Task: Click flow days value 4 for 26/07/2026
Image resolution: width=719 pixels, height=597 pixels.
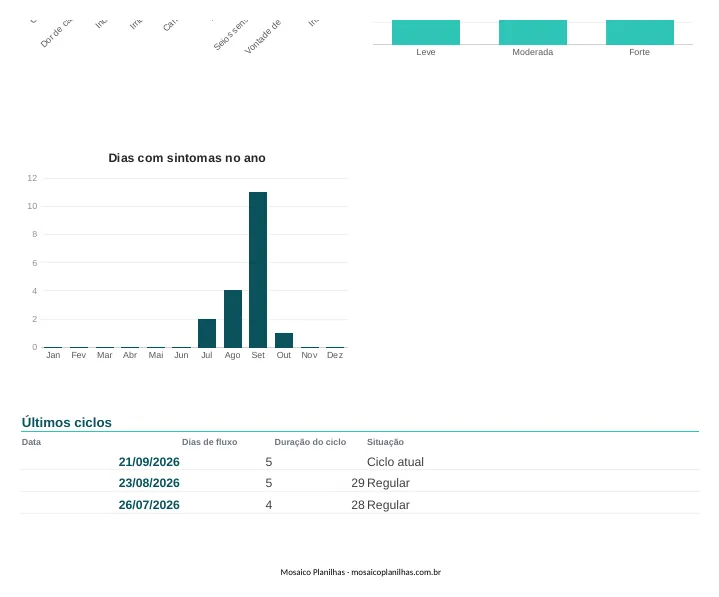Action: (269, 505)
